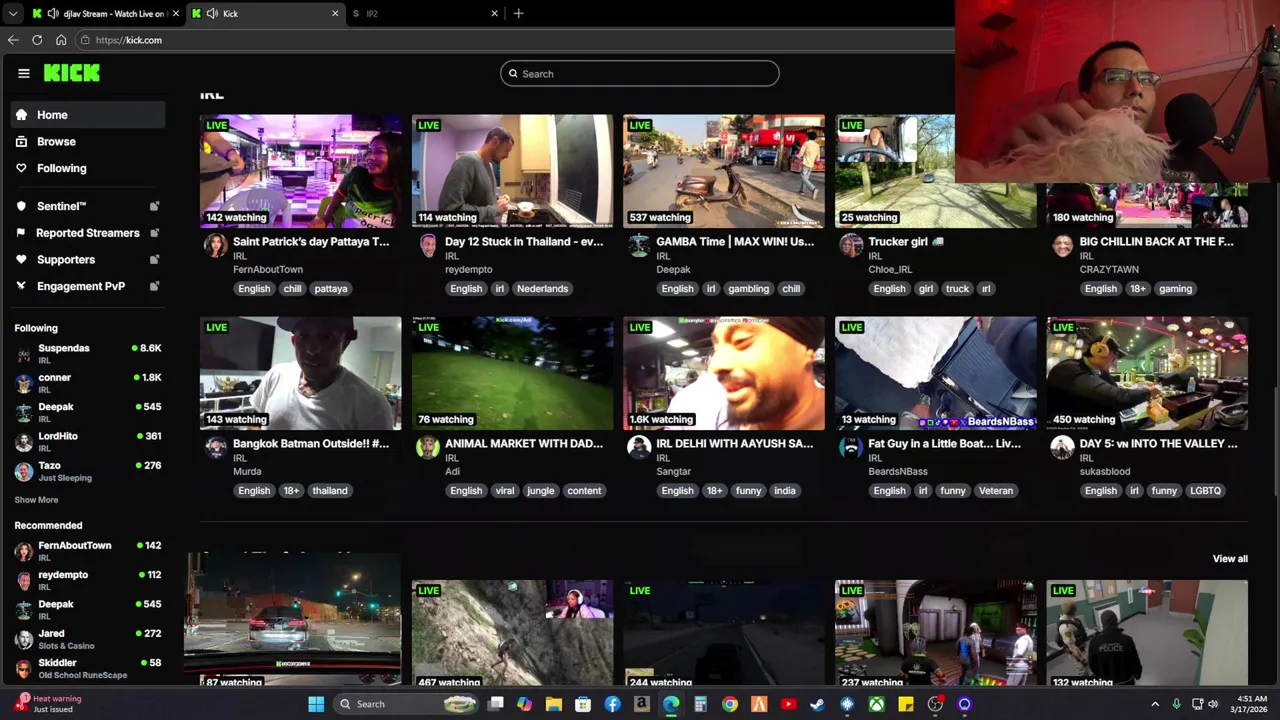Click the Veteran tag
The image size is (1280, 720).
click(996, 491)
